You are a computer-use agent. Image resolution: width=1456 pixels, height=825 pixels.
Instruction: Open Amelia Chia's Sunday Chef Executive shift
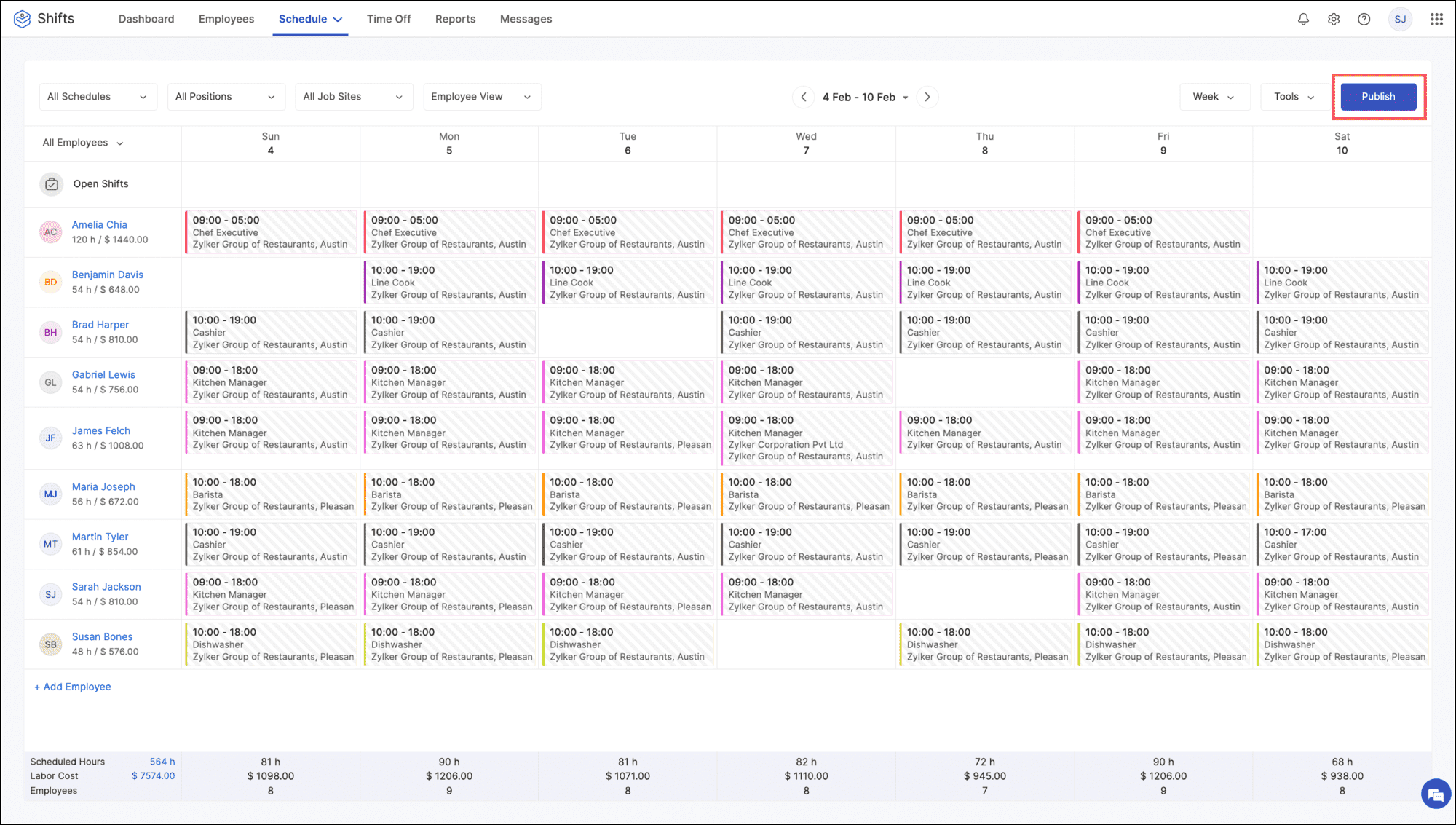(x=270, y=232)
